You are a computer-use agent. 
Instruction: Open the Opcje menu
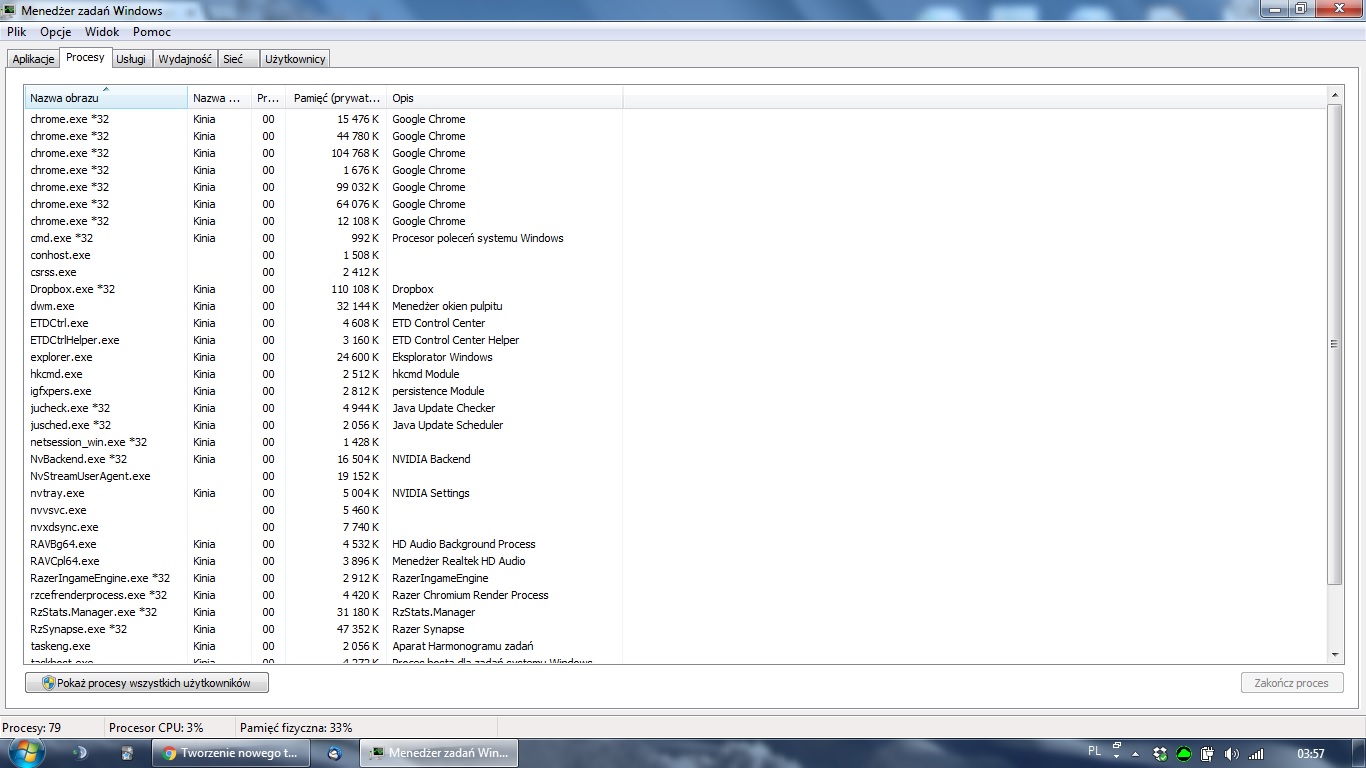pyautogui.click(x=55, y=32)
